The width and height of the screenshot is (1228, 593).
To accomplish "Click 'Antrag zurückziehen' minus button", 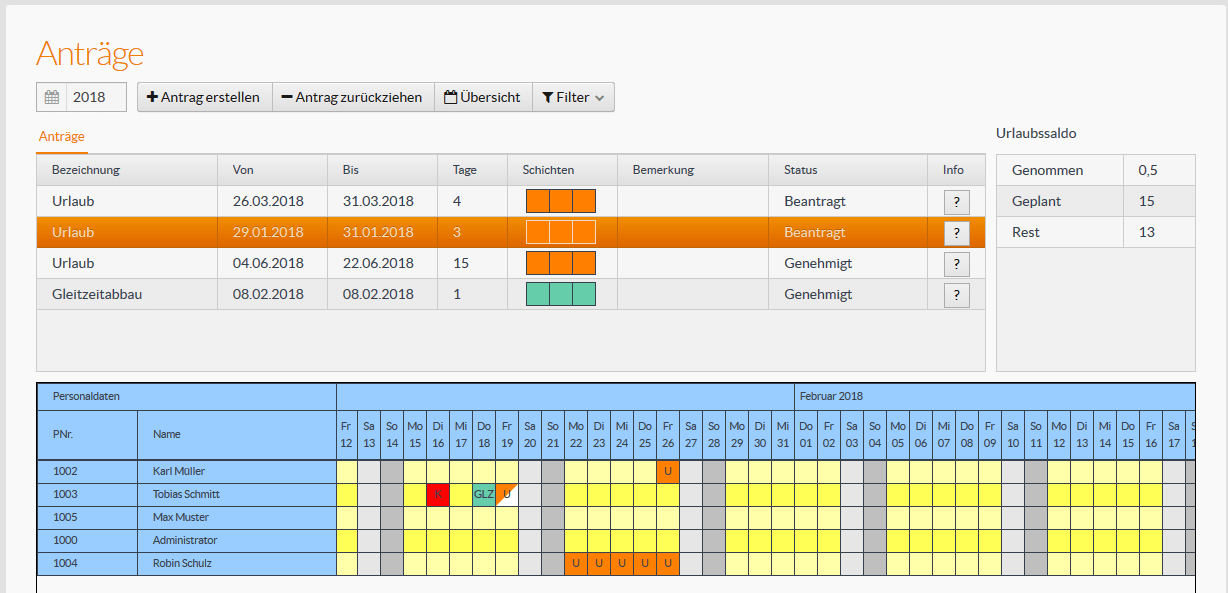I will 353,97.
